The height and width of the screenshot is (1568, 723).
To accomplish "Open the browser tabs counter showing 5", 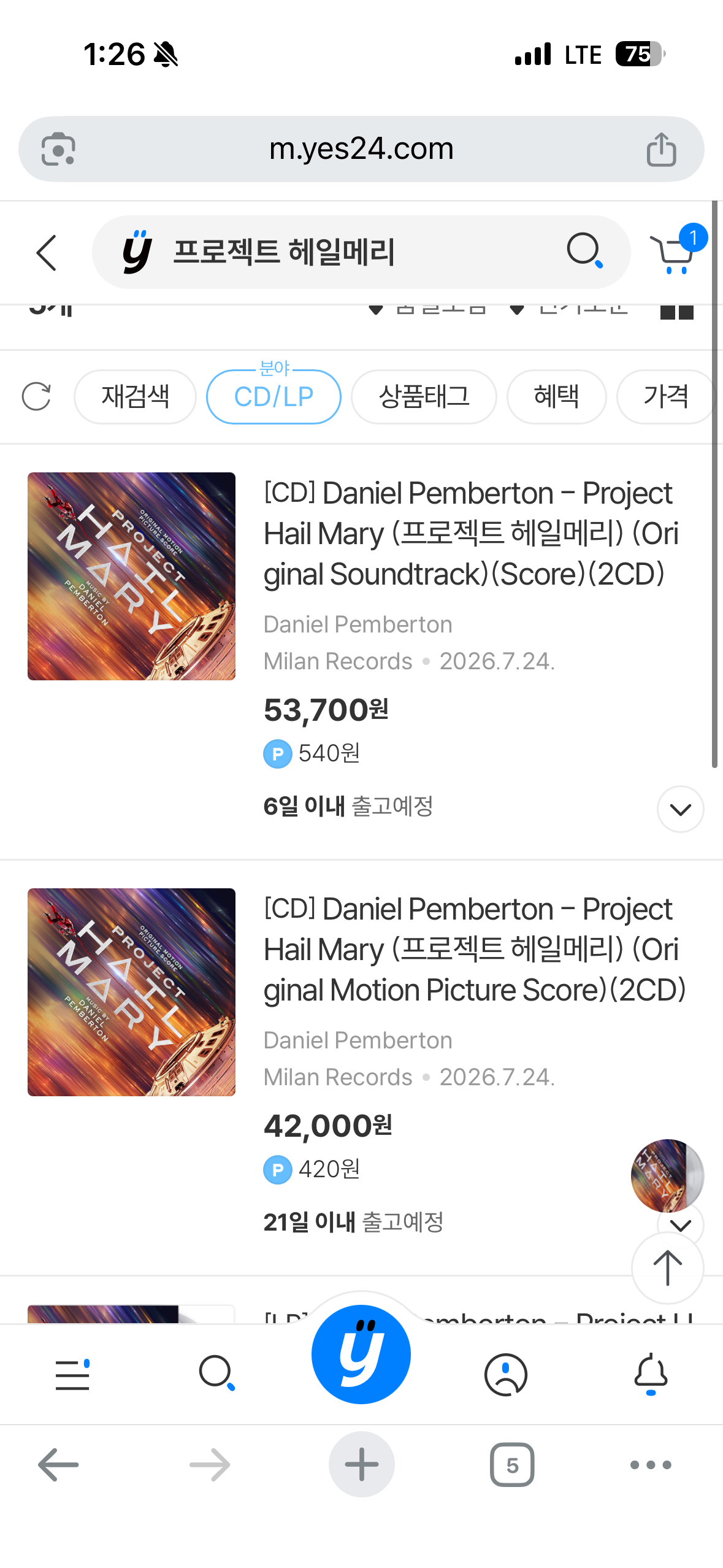I will (512, 1465).
